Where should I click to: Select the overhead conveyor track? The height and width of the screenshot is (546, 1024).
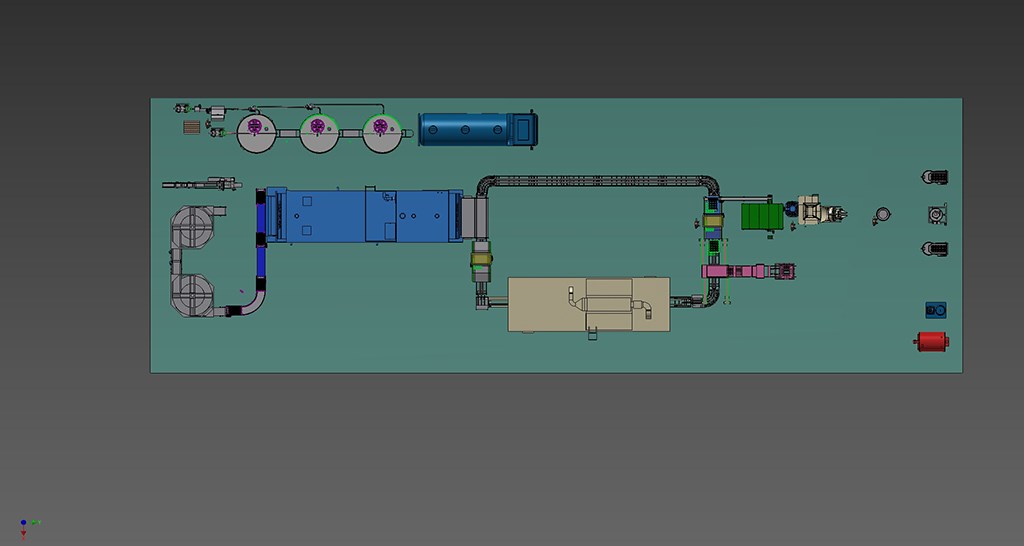pyautogui.click(x=598, y=182)
